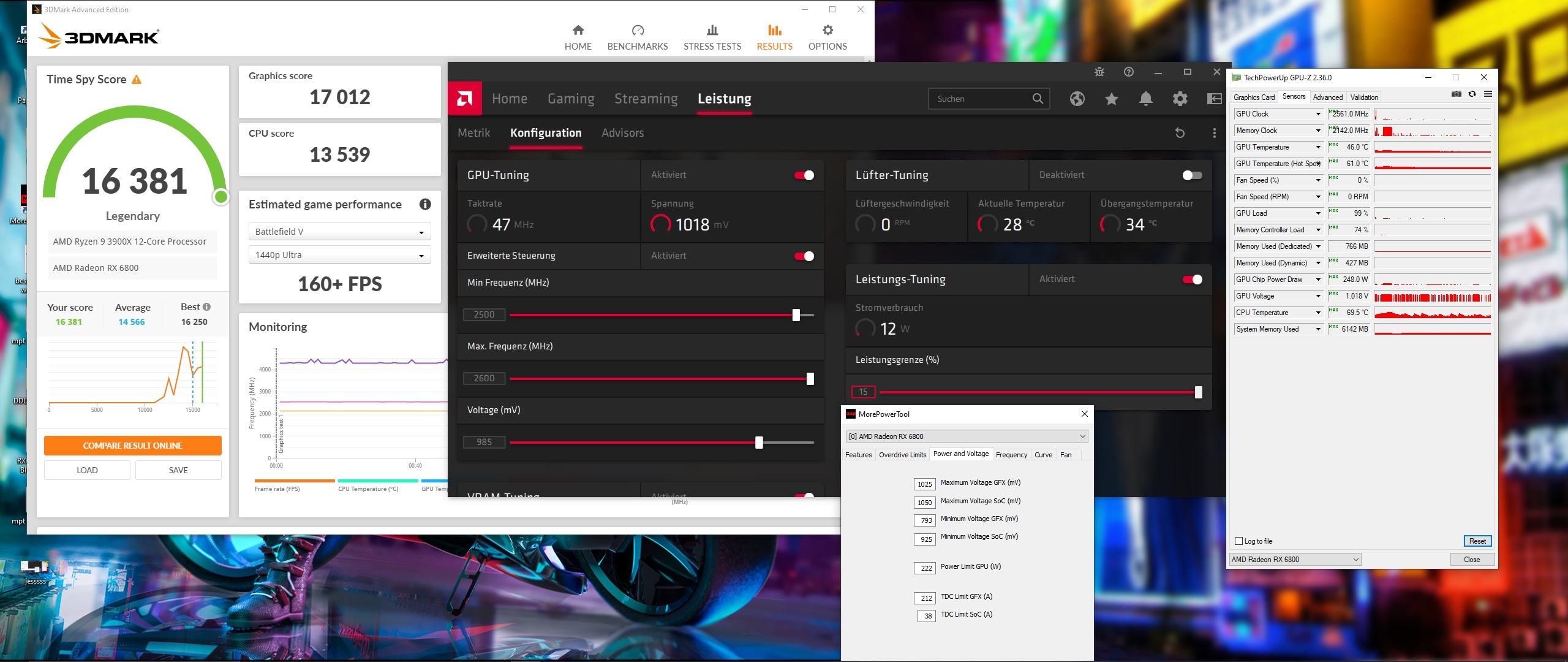Click the Leistungsgrenze slider handle
1568x662 pixels.
[x=1198, y=392]
